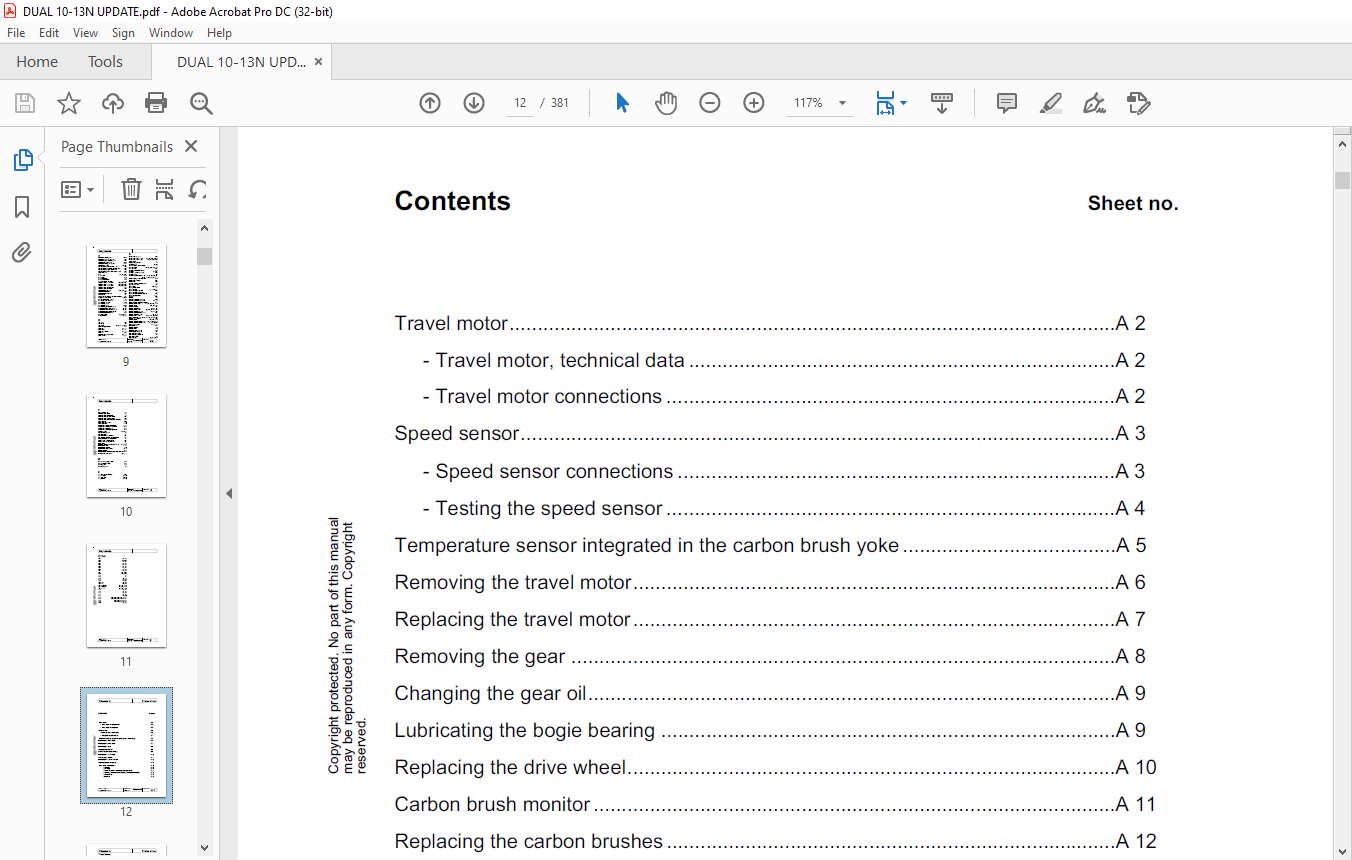1352x860 pixels.
Task: Close the Page Thumbnails panel
Action: click(x=192, y=147)
